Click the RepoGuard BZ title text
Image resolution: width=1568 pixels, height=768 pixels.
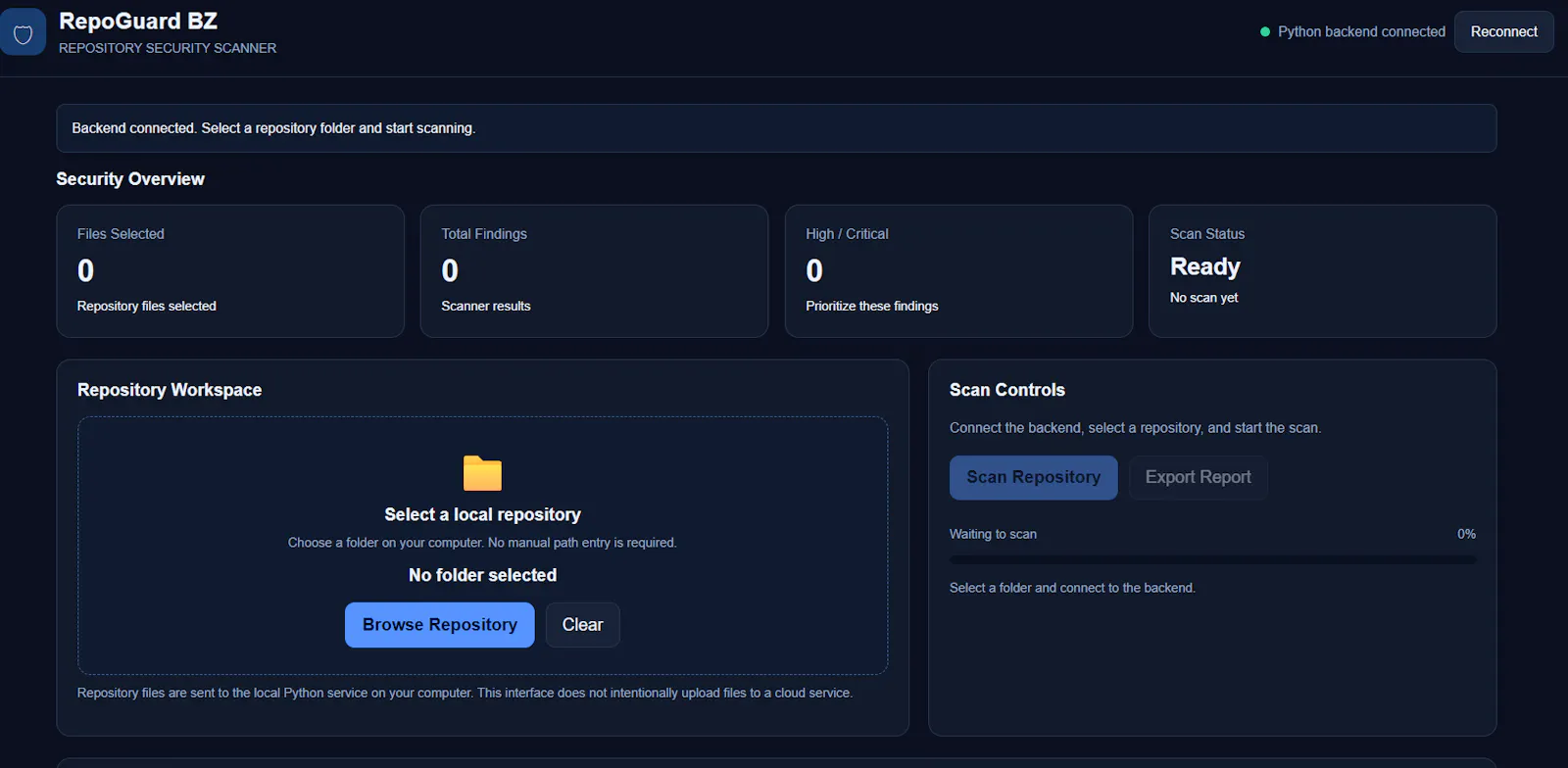[138, 22]
